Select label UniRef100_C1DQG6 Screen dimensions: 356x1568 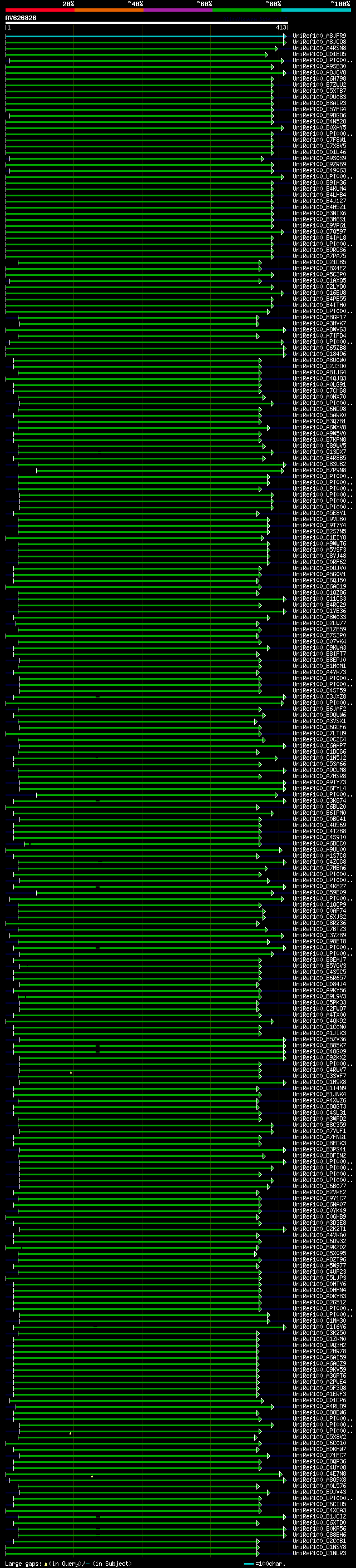coord(319,751)
